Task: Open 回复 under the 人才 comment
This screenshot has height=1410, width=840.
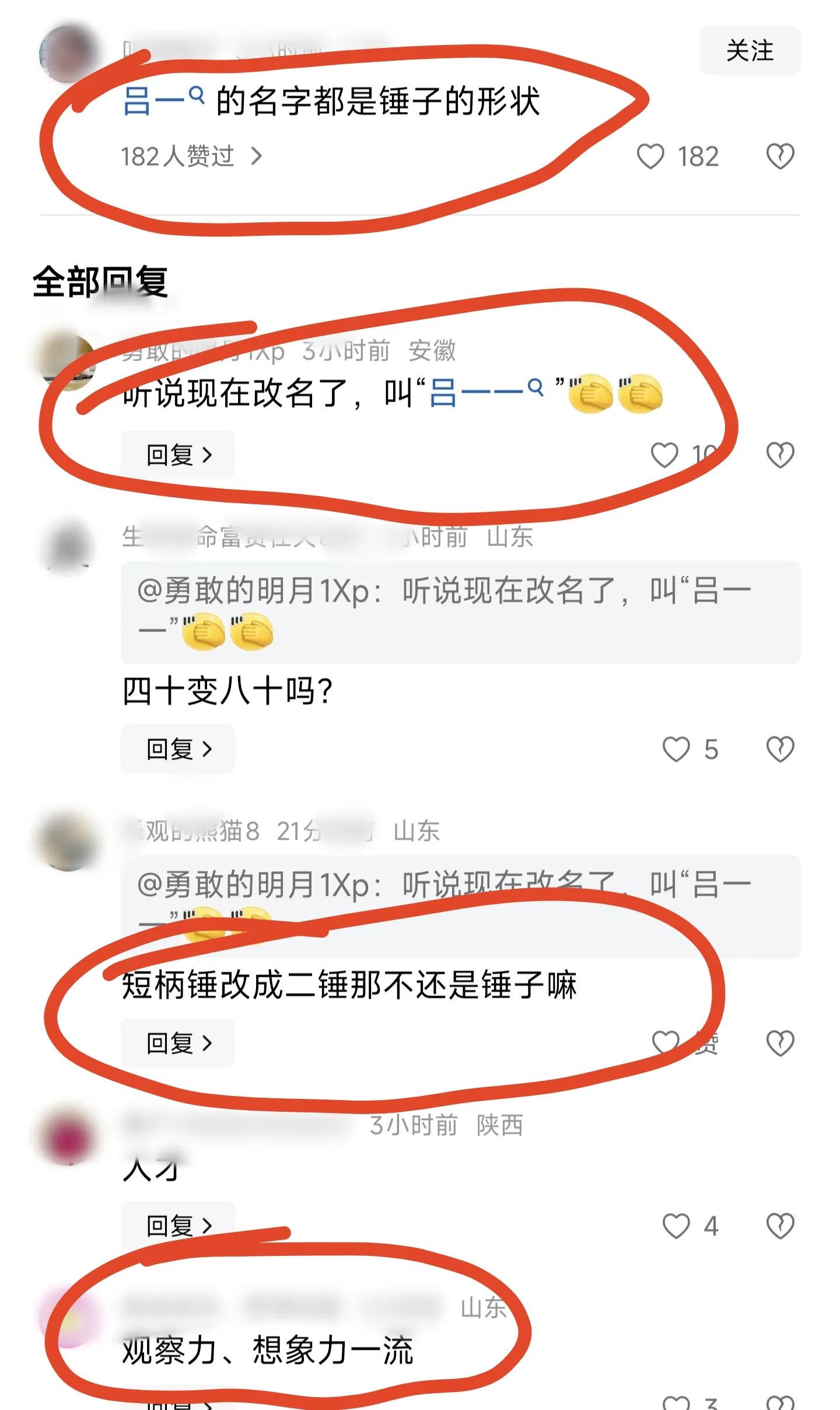Action: pyautogui.click(x=178, y=1226)
